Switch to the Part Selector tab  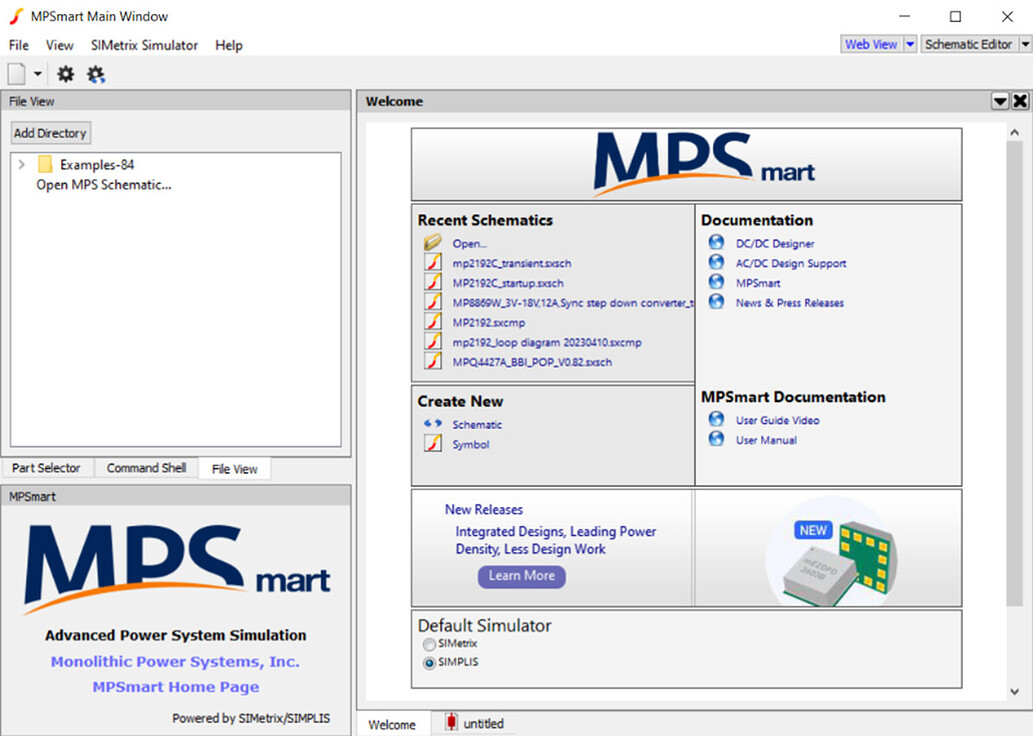click(46, 468)
